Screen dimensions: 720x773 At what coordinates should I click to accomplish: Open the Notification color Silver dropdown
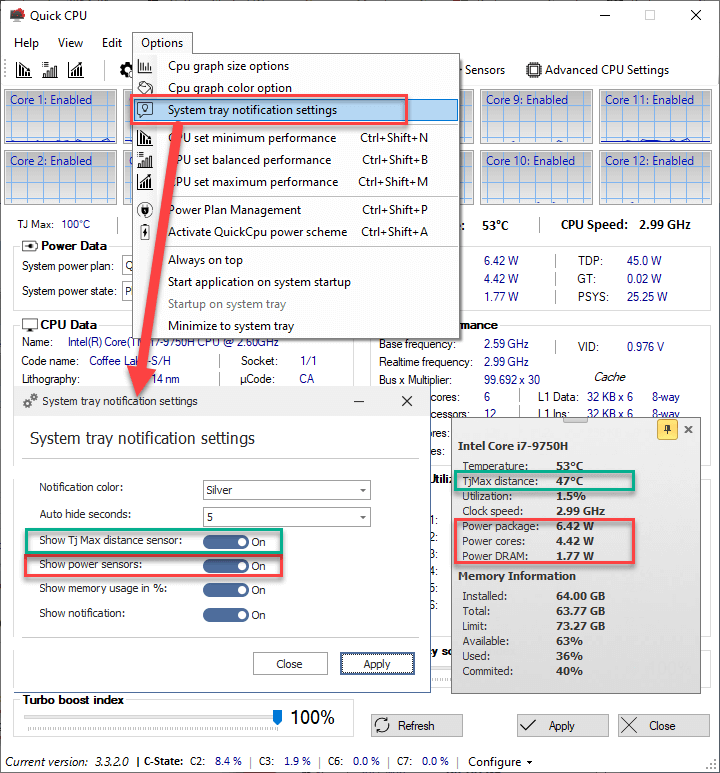(x=287, y=490)
